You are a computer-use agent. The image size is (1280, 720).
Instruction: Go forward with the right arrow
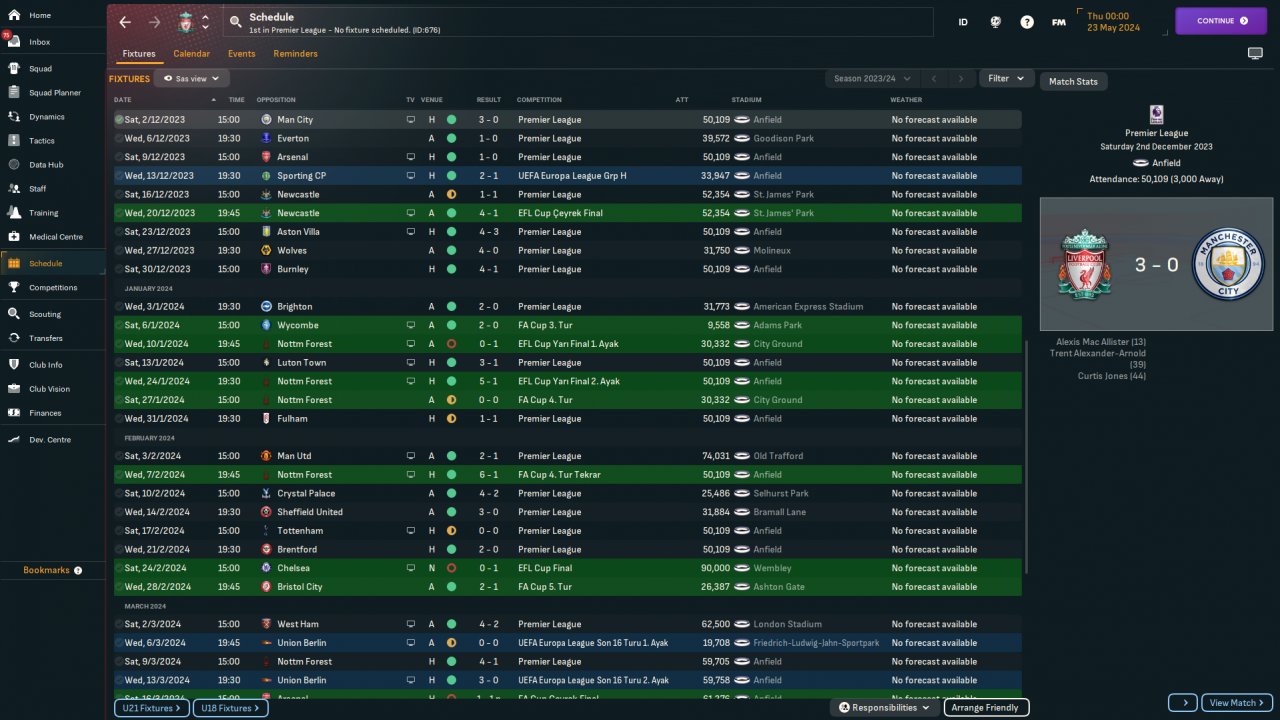coord(154,22)
